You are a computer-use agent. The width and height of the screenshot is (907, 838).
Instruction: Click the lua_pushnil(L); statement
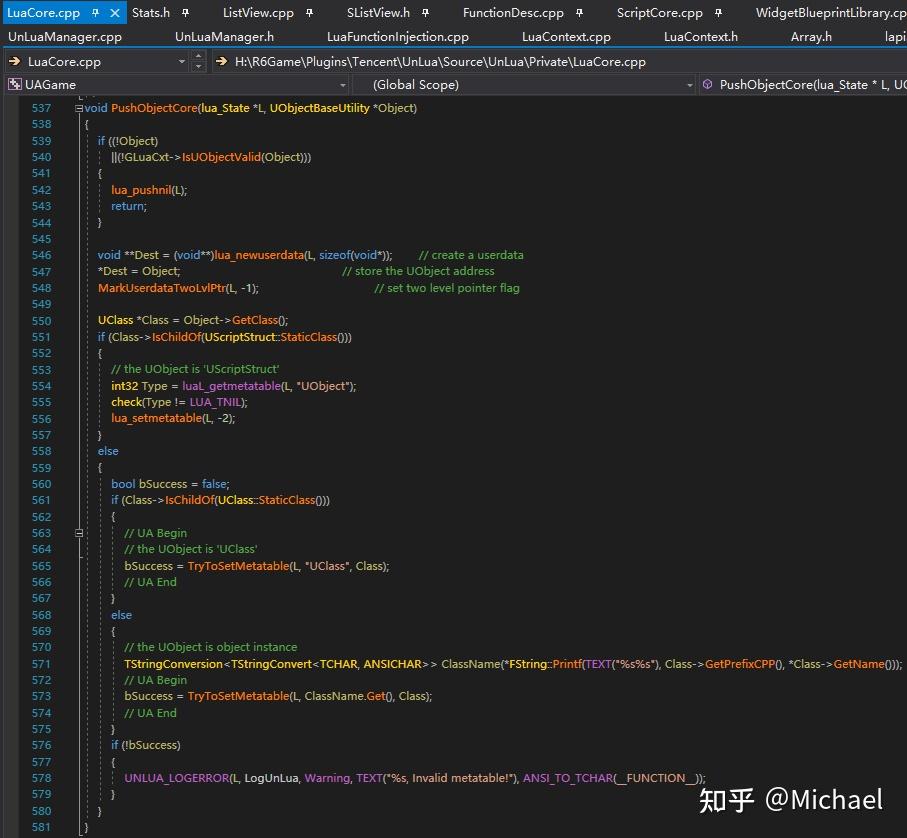tap(149, 190)
